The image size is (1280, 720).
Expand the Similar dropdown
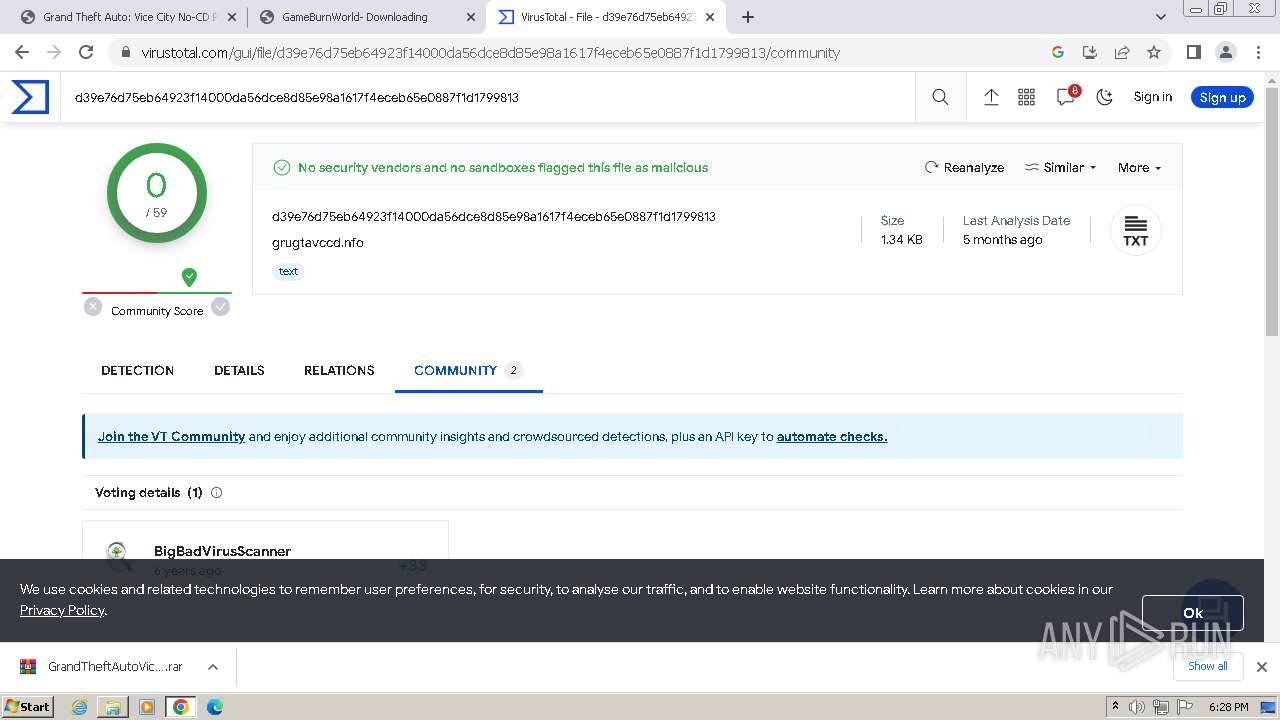pos(1061,167)
